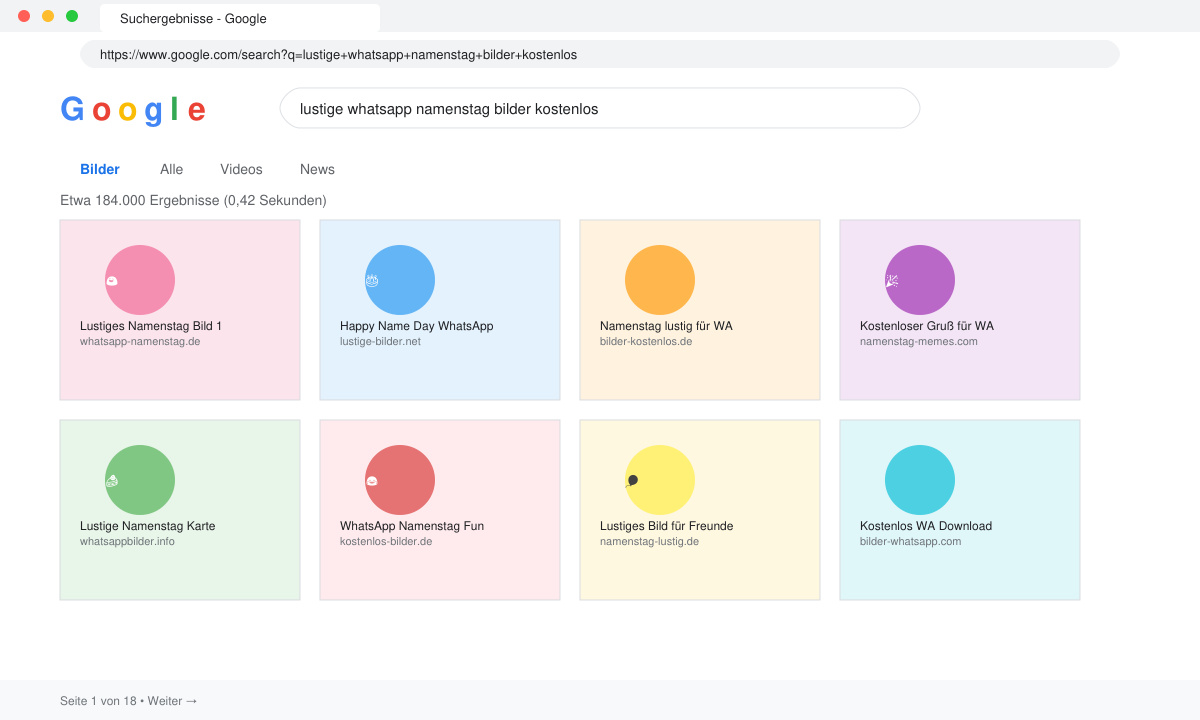Click source kostenlos-bilder.de
The width and height of the screenshot is (1200, 720).
[x=386, y=541]
